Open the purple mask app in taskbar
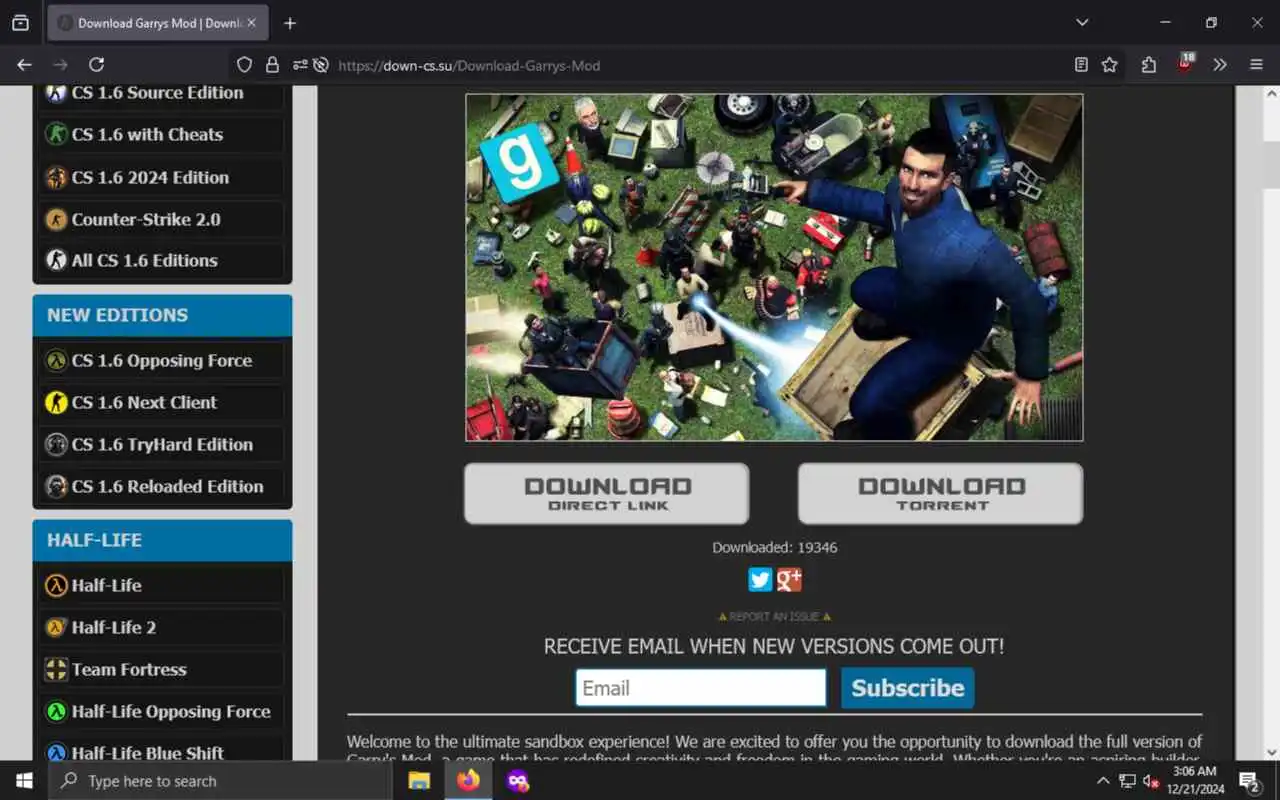1280x800 pixels. pyautogui.click(x=517, y=781)
